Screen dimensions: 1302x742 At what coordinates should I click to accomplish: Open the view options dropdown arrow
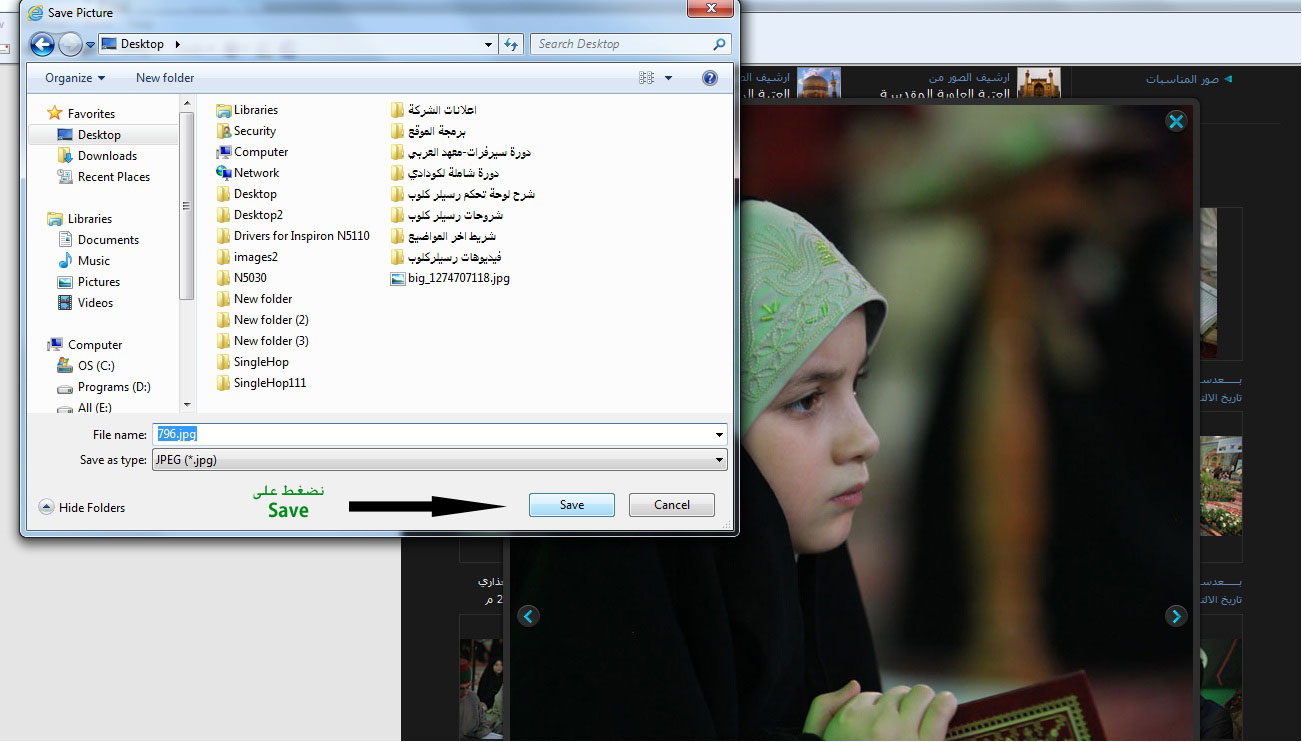coord(669,78)
